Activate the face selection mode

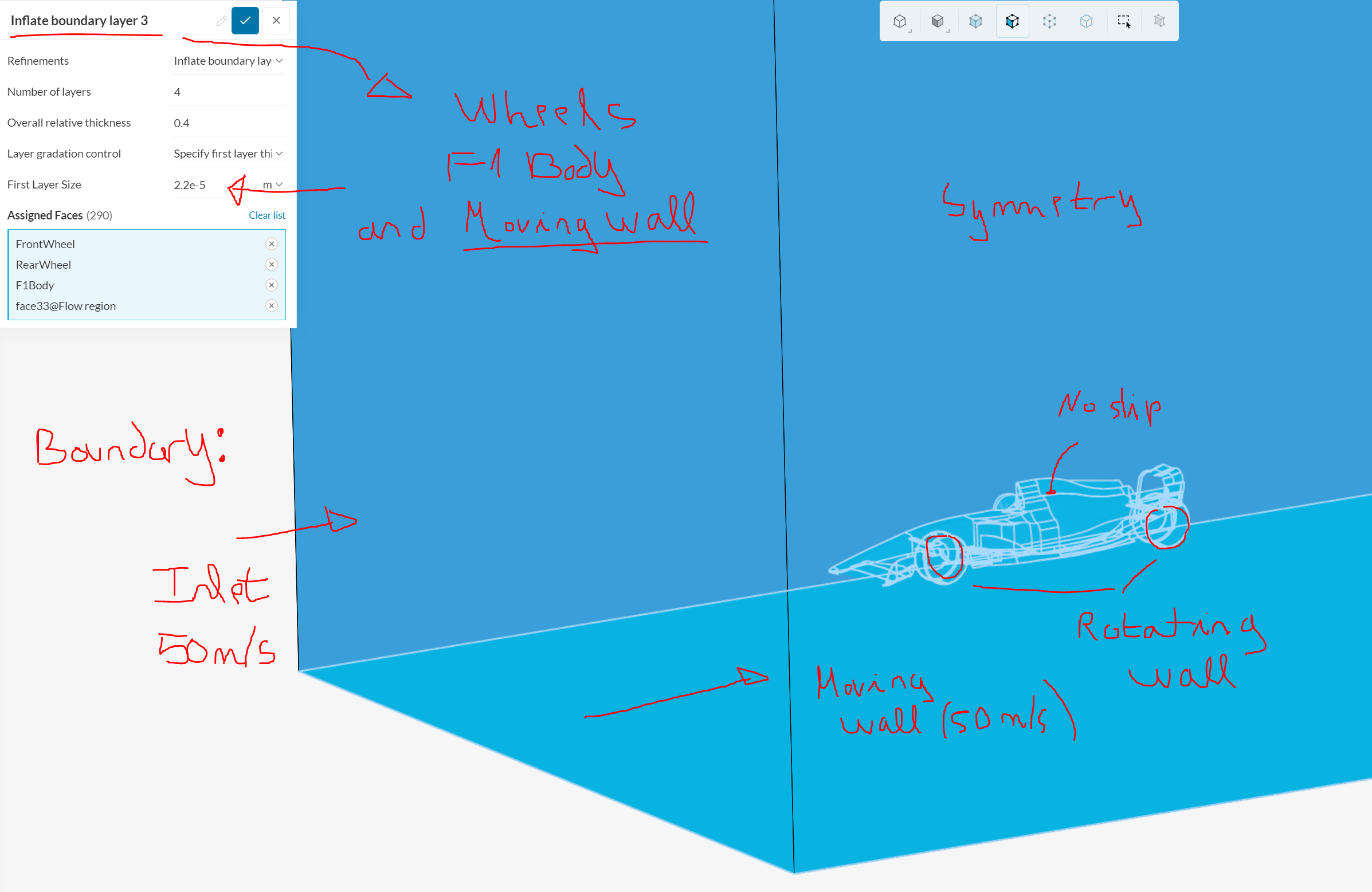pos(1012,21)
